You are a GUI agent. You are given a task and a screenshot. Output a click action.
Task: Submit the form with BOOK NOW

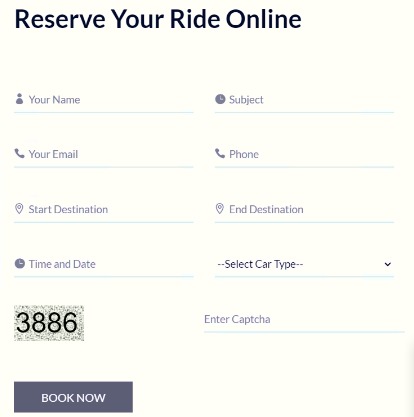coord(73,397)
